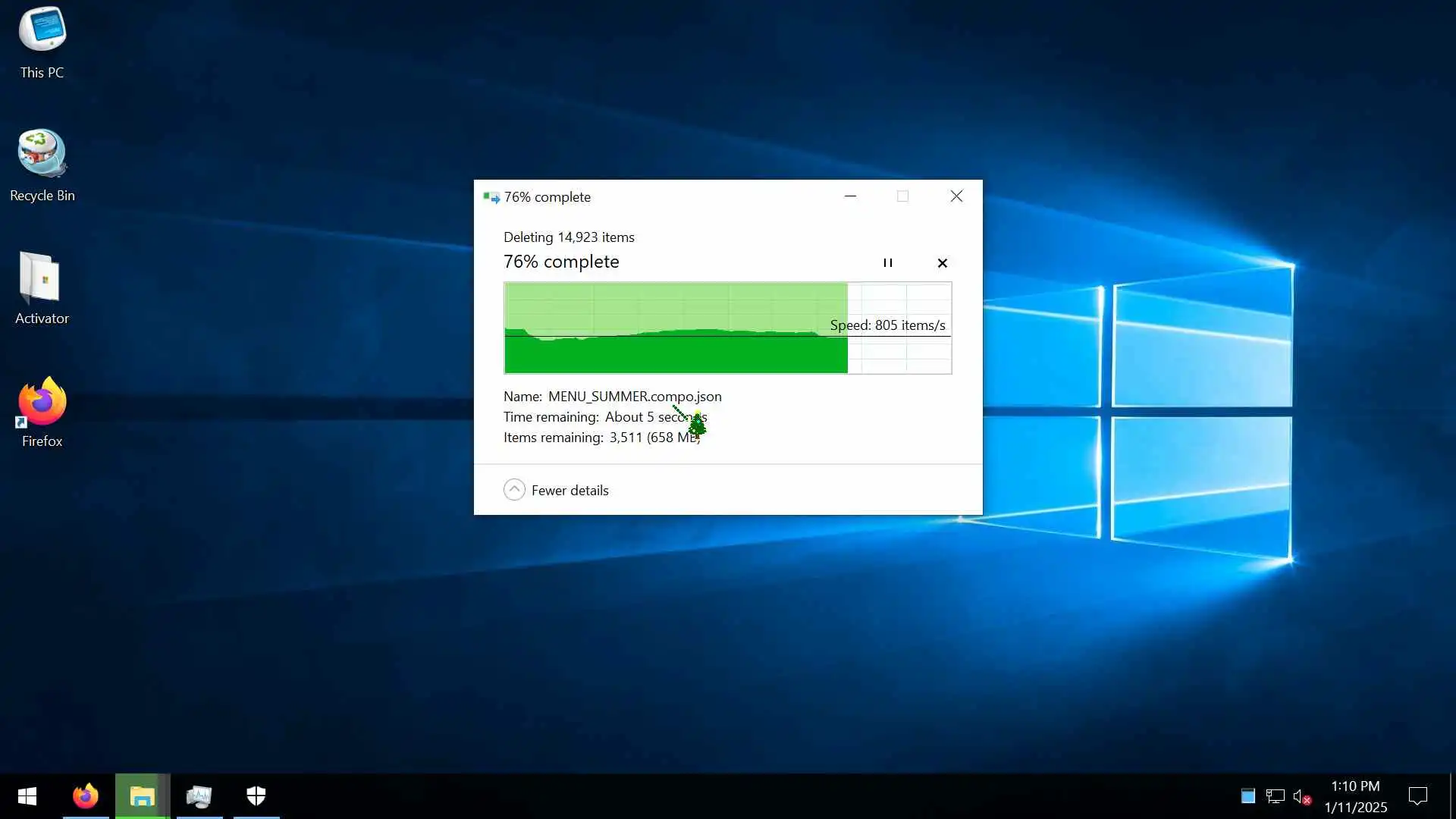Pause the delete operation
The width and height of the screenshot is (1456, 819).
coord(887,263)
